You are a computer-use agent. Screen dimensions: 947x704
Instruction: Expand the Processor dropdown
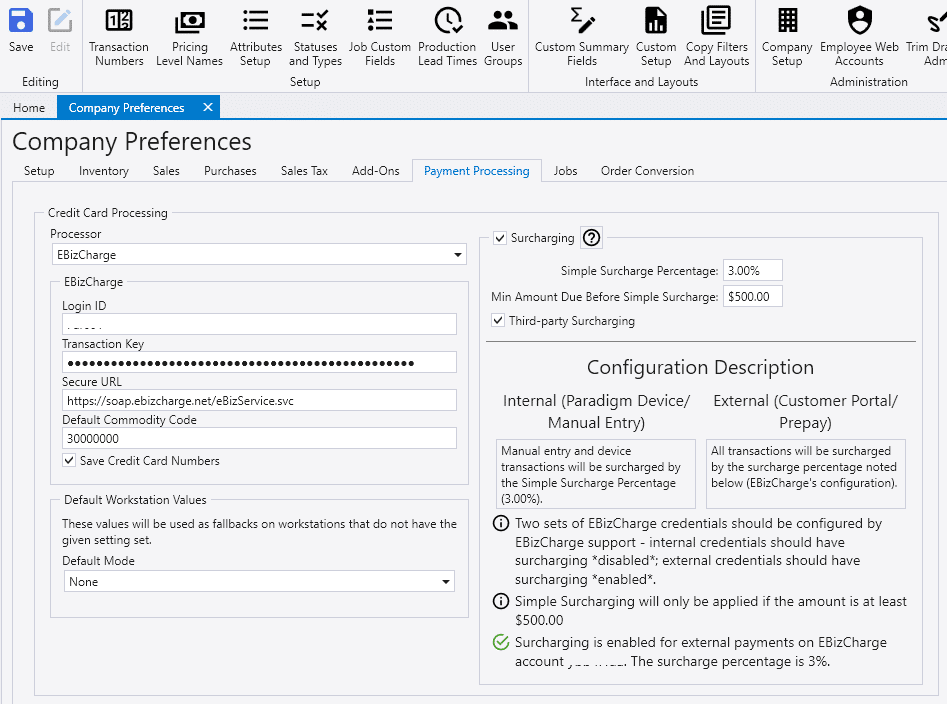click(458, 255)
